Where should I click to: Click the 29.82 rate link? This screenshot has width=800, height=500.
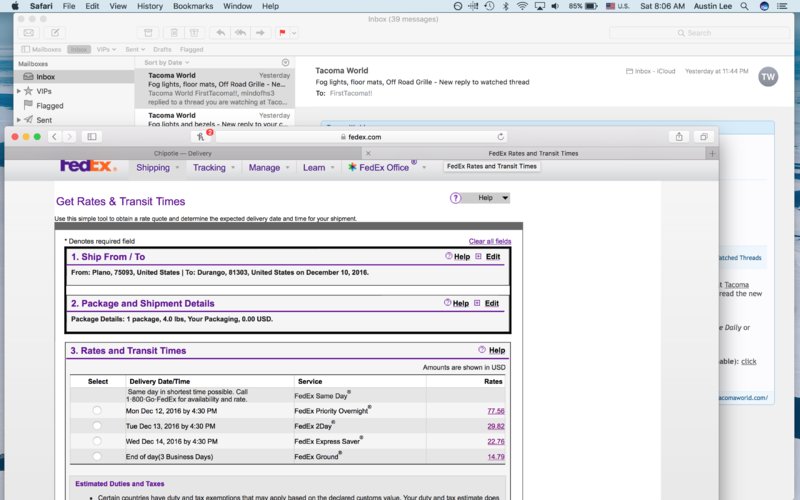point(495,426)
